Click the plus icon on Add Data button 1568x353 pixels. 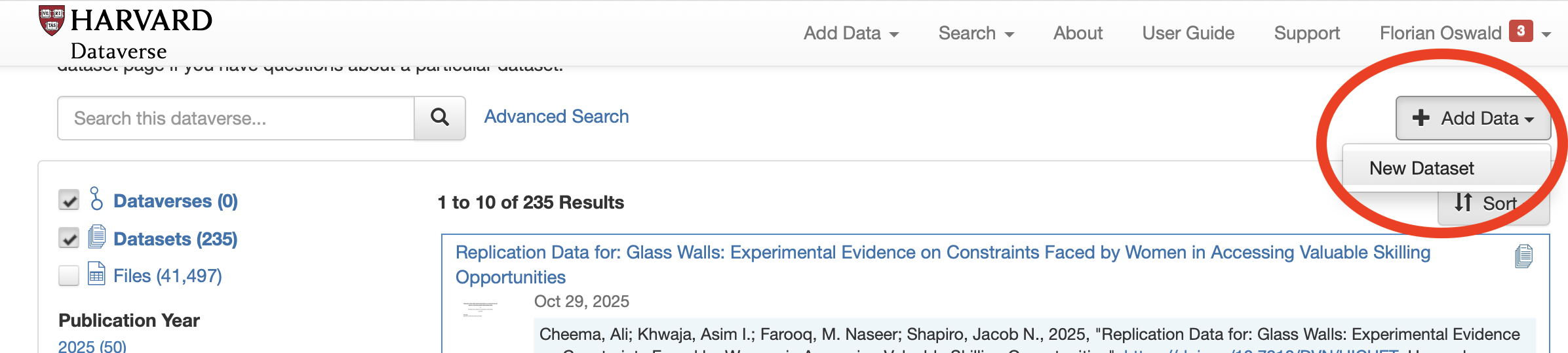pyautogui.click(x=1421, y=118)
